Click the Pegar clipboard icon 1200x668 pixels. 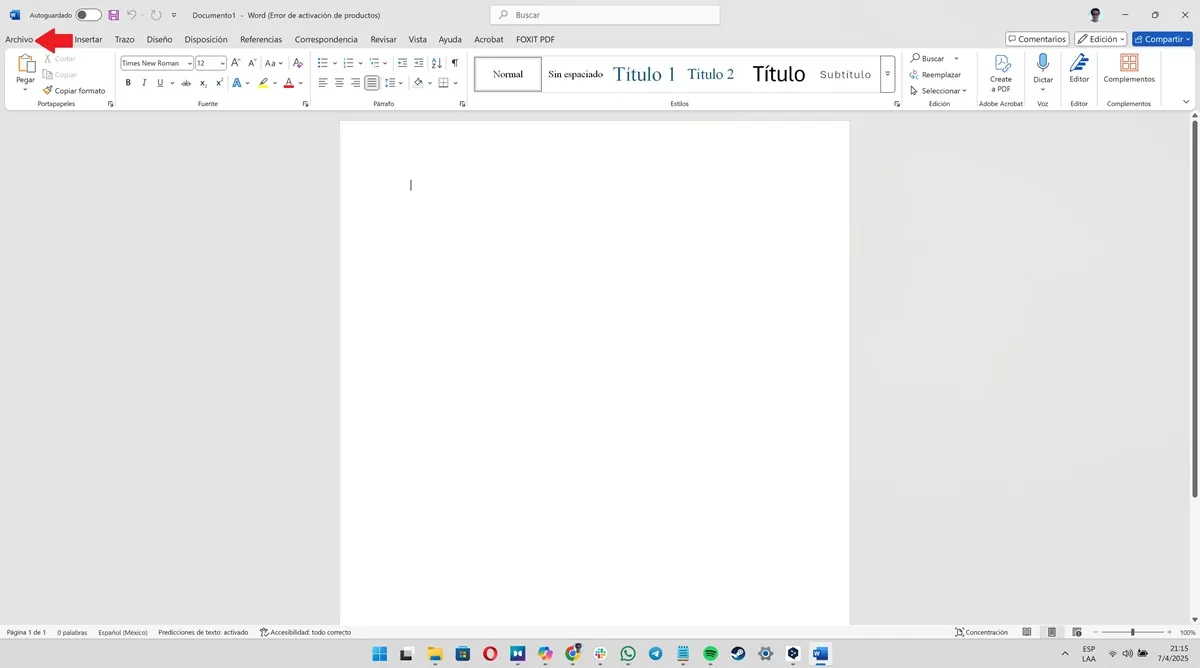pos(26,64)
